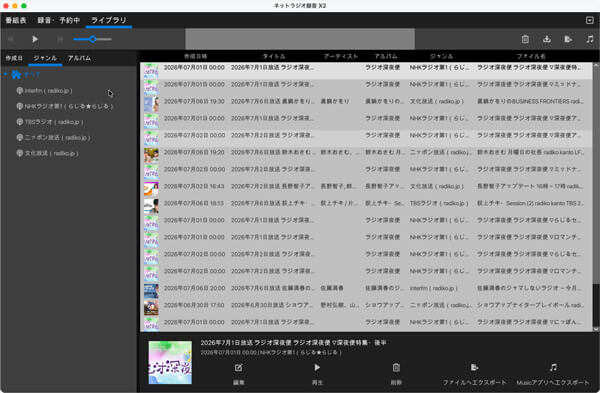
Task: Select the interfm ( radiko.jp ) genre
Action: point(48,91)
